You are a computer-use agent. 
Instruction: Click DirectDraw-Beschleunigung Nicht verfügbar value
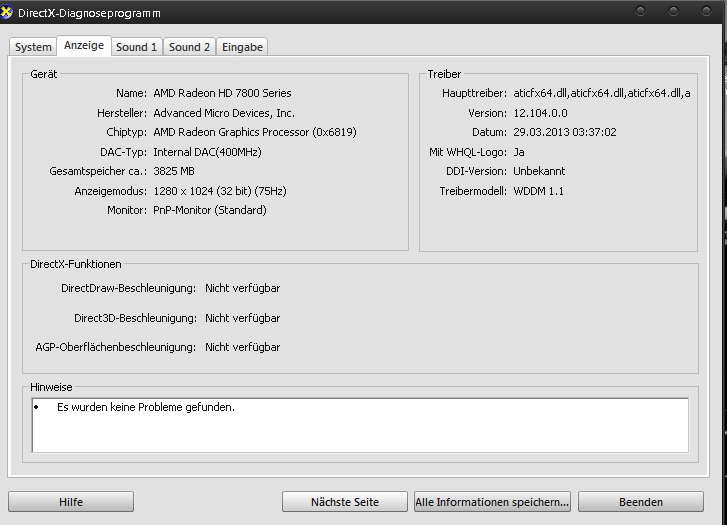pos(242,288)
